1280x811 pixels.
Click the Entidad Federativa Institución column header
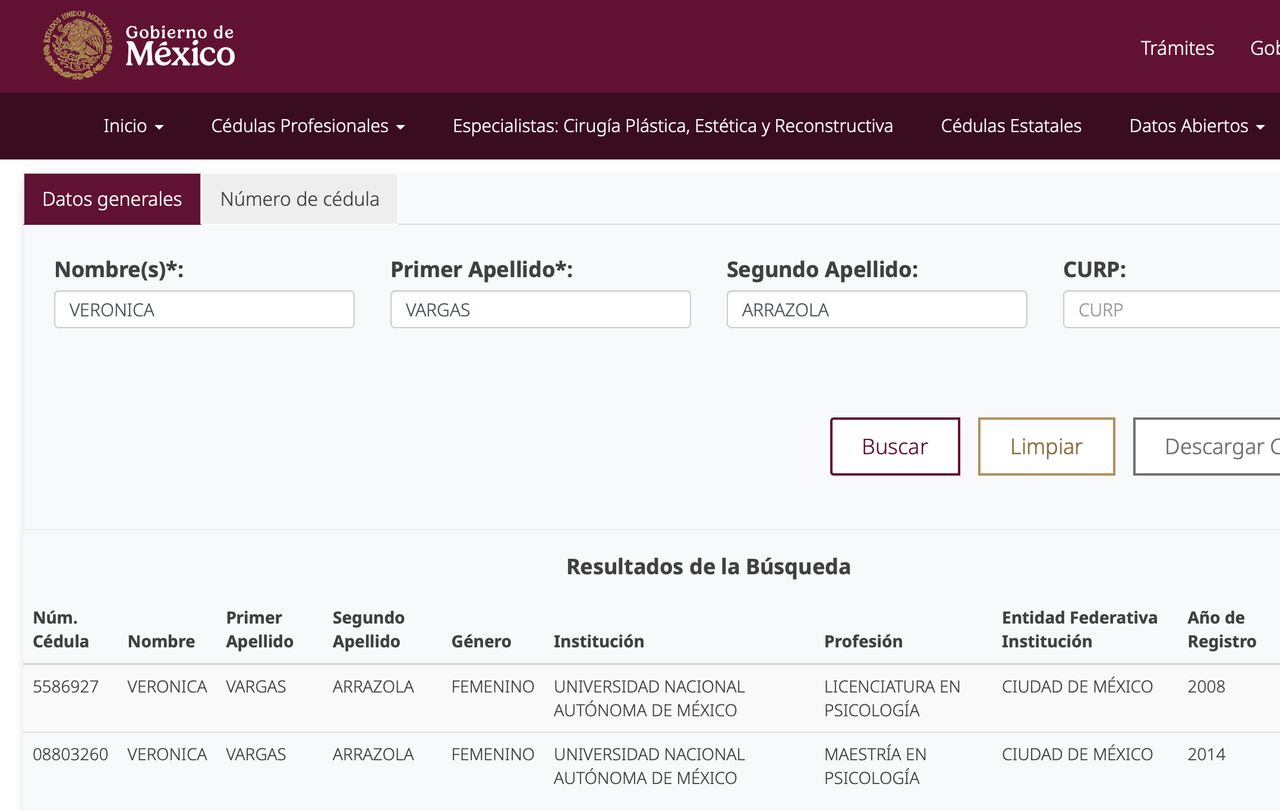point(1079,630)
